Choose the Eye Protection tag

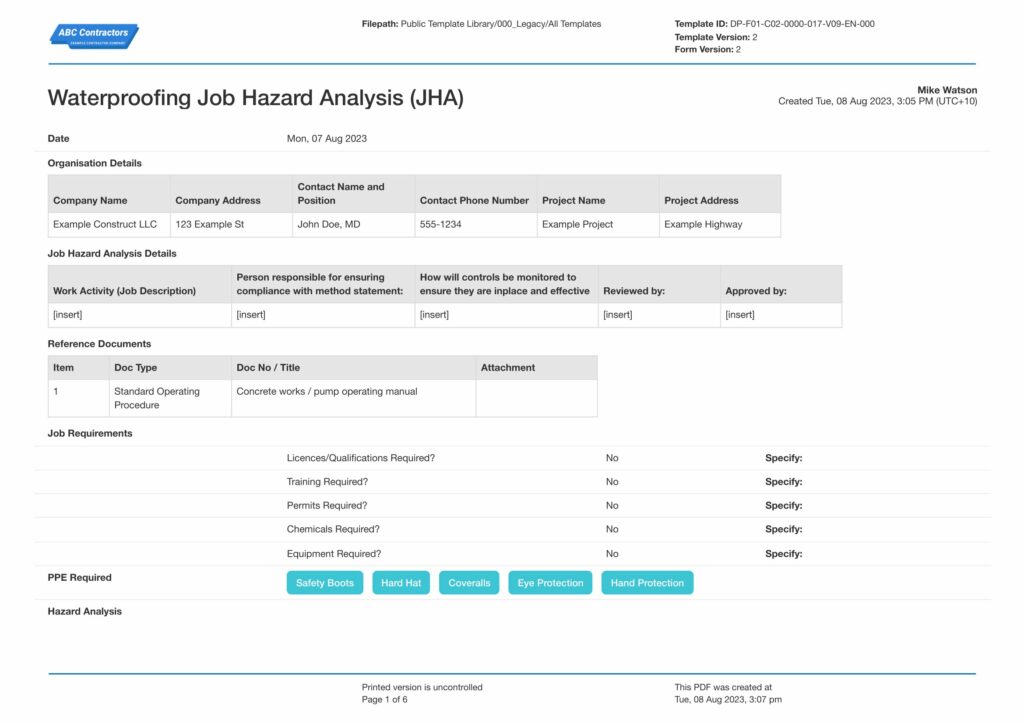point(550,583)
